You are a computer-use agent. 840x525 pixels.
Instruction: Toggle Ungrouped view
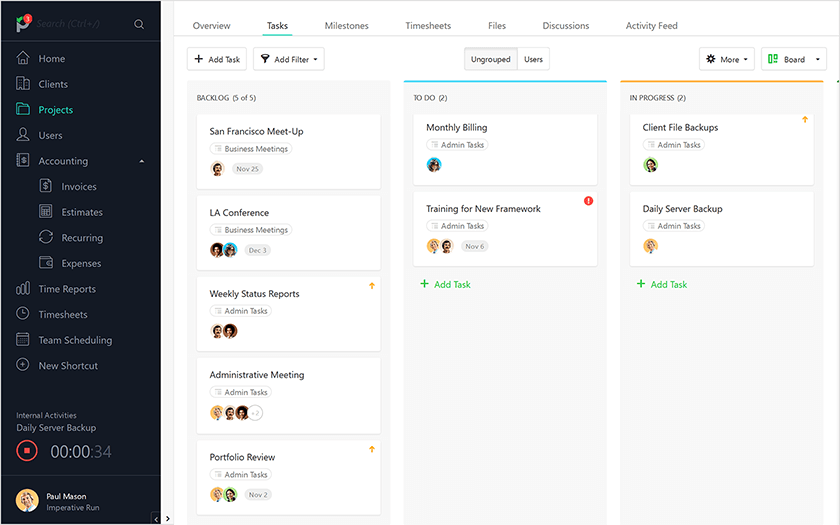(491, 59)
